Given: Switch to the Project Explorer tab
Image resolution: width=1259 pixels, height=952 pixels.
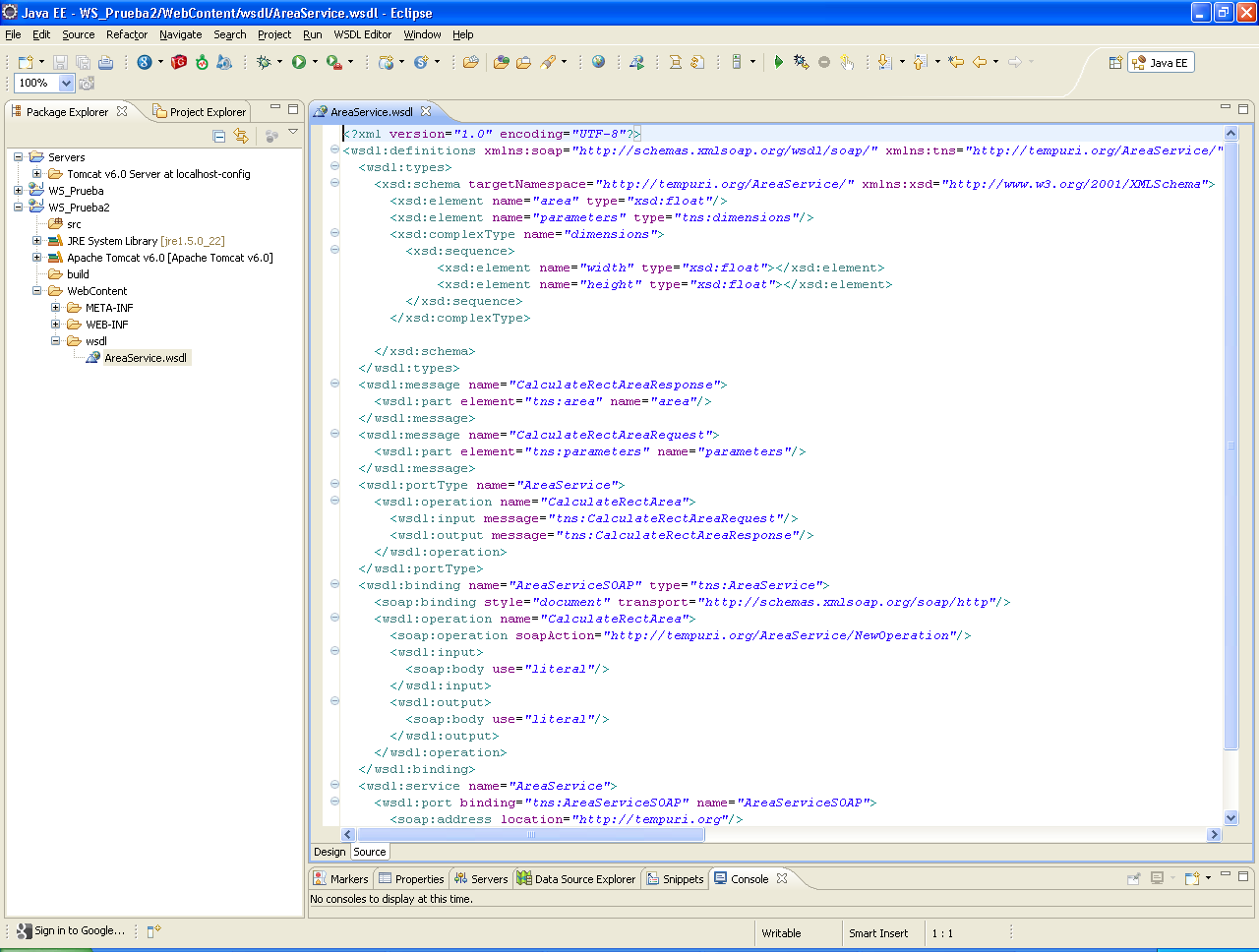Looking at the screenshot, I should 201,112.
